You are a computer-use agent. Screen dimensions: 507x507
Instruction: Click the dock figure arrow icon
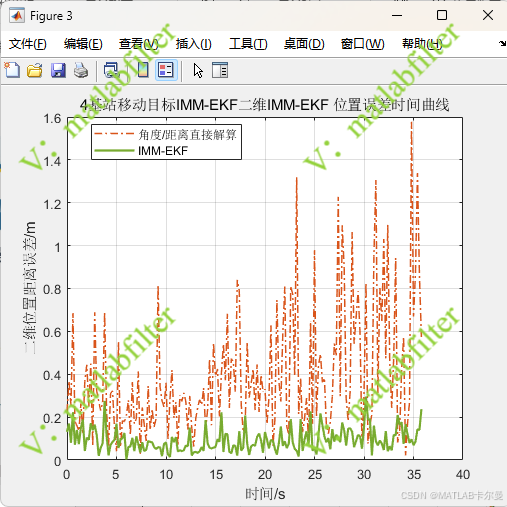pos(502,43)
